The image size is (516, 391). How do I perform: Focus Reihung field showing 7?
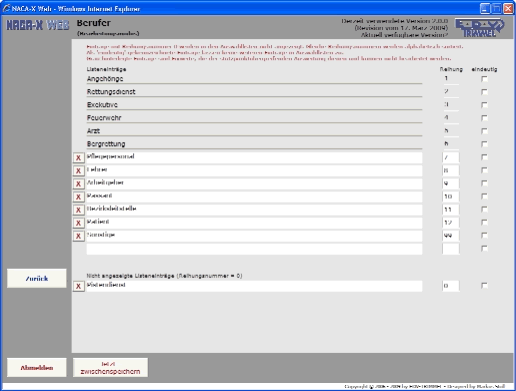(x=451, y=157)
